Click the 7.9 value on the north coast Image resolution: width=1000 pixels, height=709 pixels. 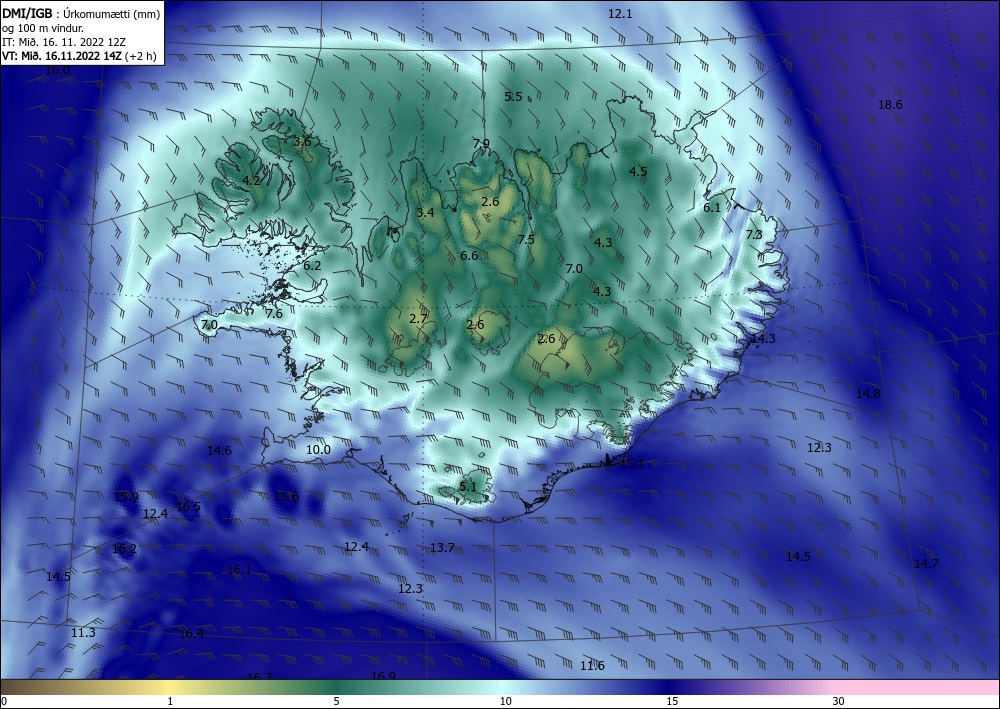point(482,143)
